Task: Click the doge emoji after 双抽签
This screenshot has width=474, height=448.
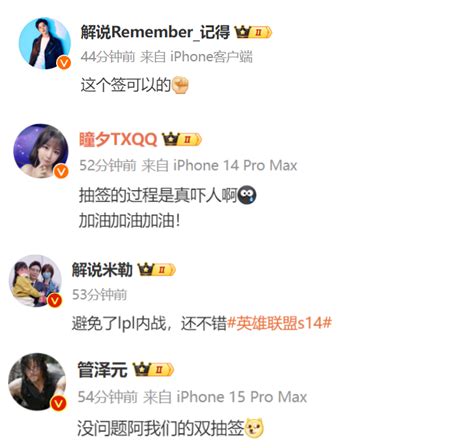Action: [x=254, y=428]
